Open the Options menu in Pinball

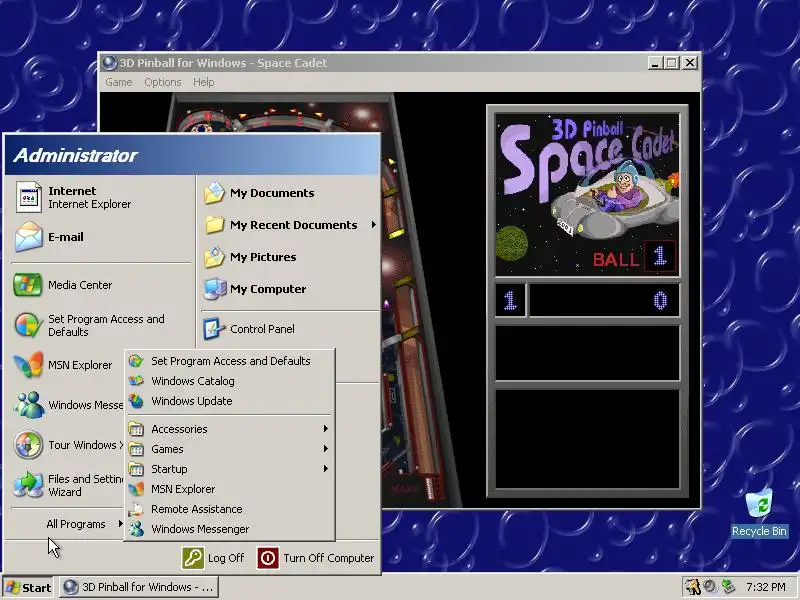163,82
